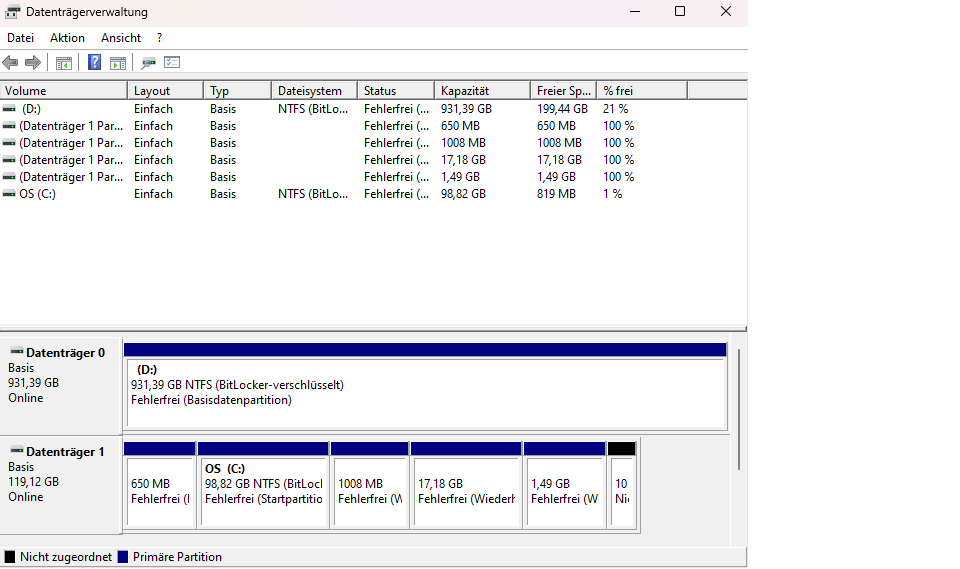Image resolution: width=960 pixels, height=569 pixels.
Task: Click the 199,44 GB free space cell
Action: coord(562,108)
